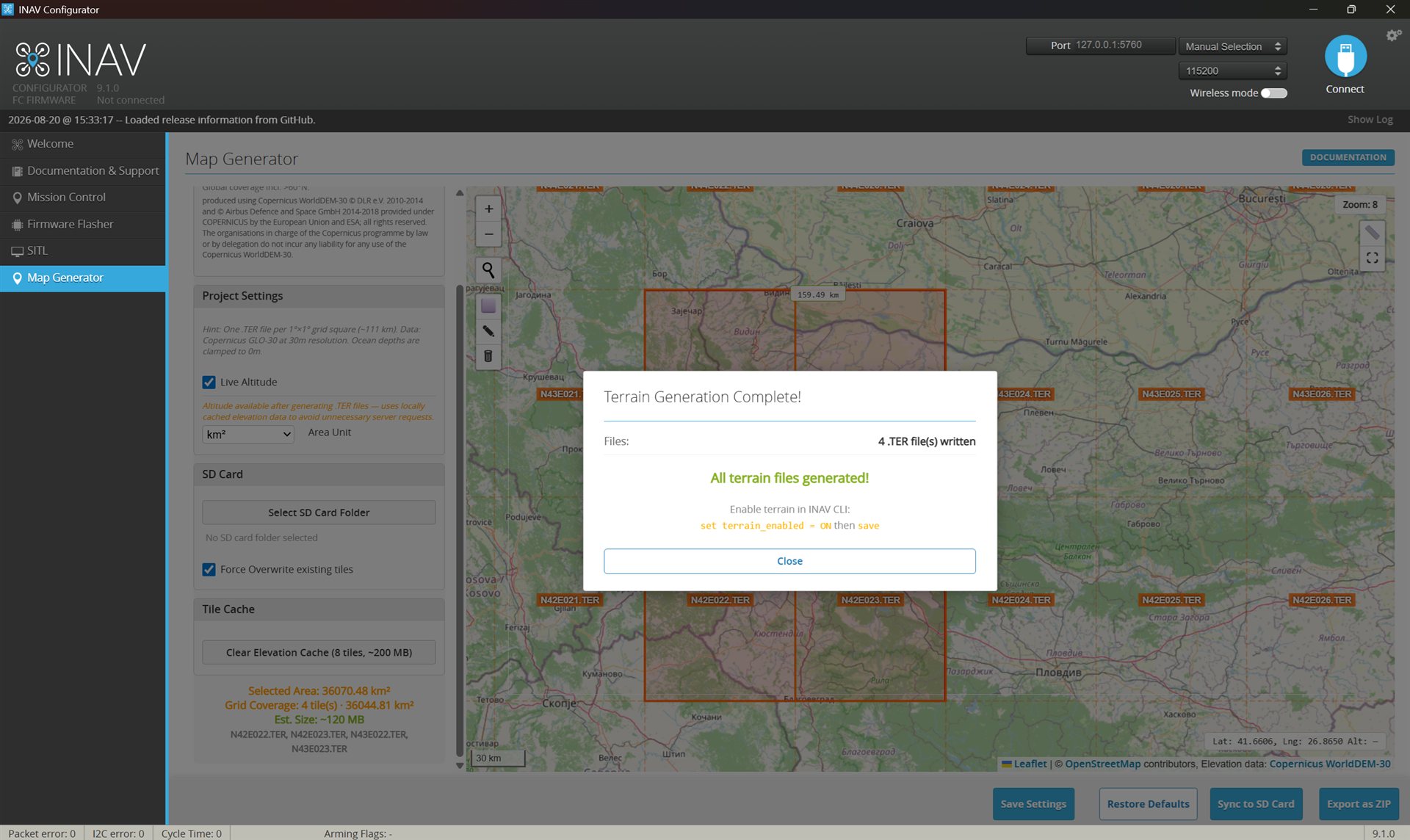Click the Restore Defaults button
The image size is (1410, 840).
pos(1148,804)
